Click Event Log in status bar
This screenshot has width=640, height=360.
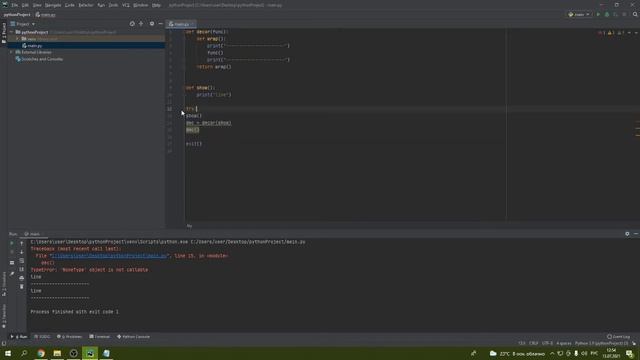[618, 337]
